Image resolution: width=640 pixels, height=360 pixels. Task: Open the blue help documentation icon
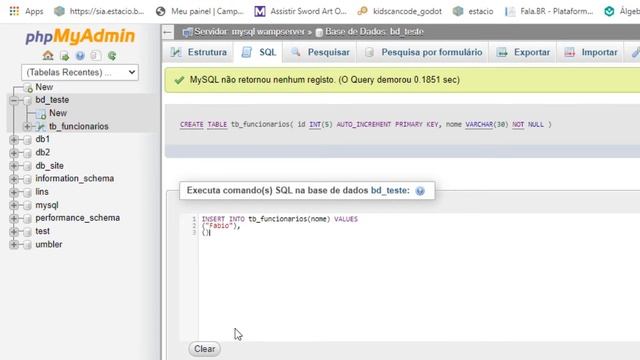point(80,56)
